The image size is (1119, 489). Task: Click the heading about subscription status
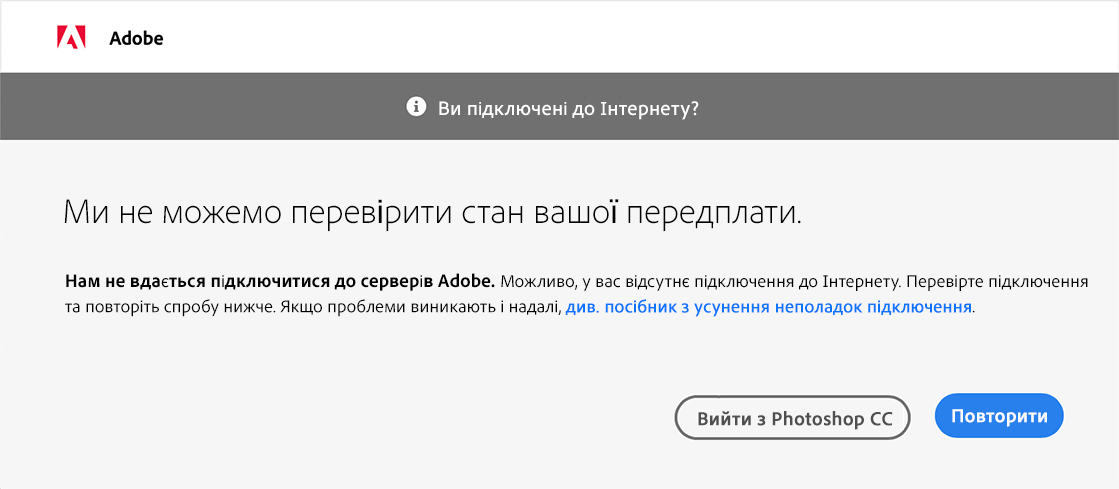coord(433,213)
